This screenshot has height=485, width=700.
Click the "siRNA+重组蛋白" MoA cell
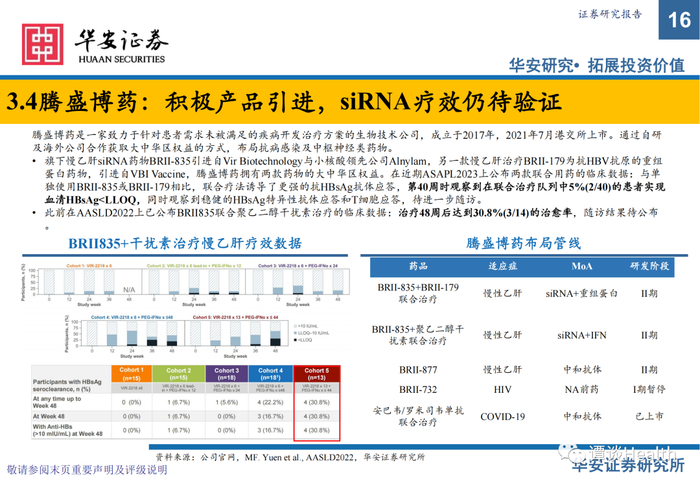pos(582,293)
